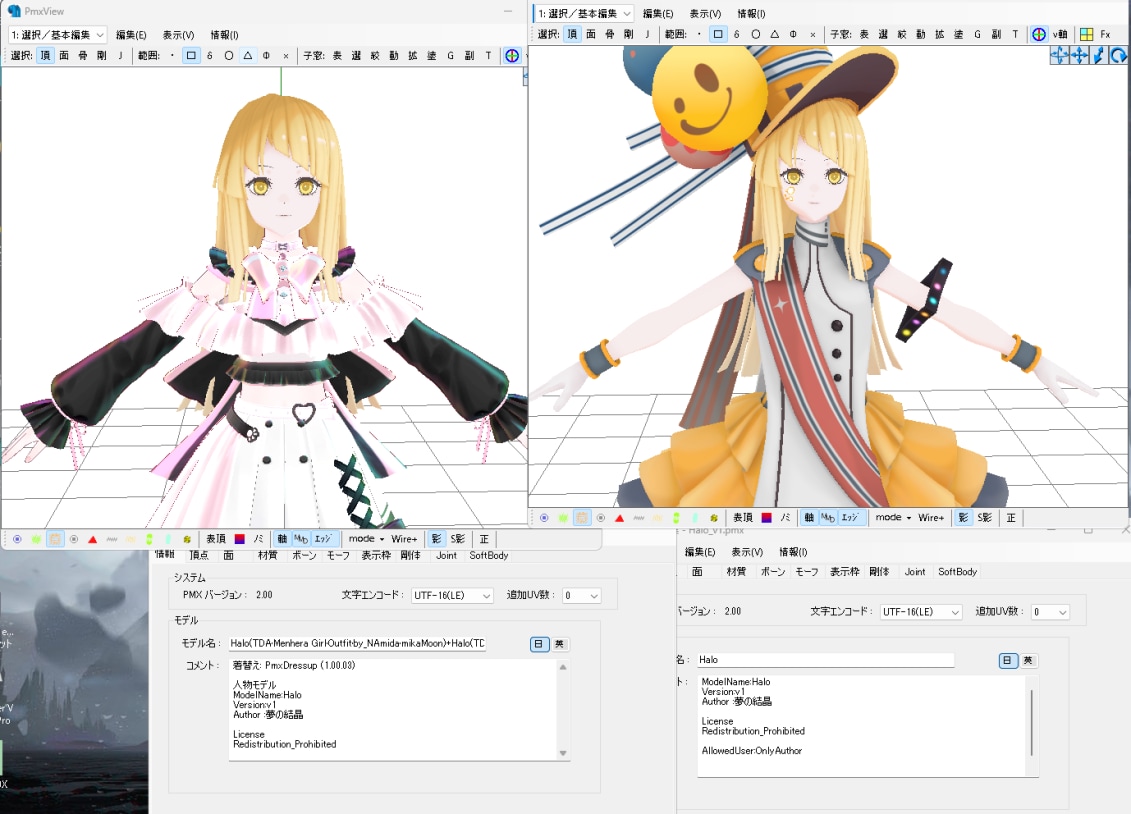Toggle 影 shadow in left bottom toolbar
The image size is (1131, 814).
[436, 539]
